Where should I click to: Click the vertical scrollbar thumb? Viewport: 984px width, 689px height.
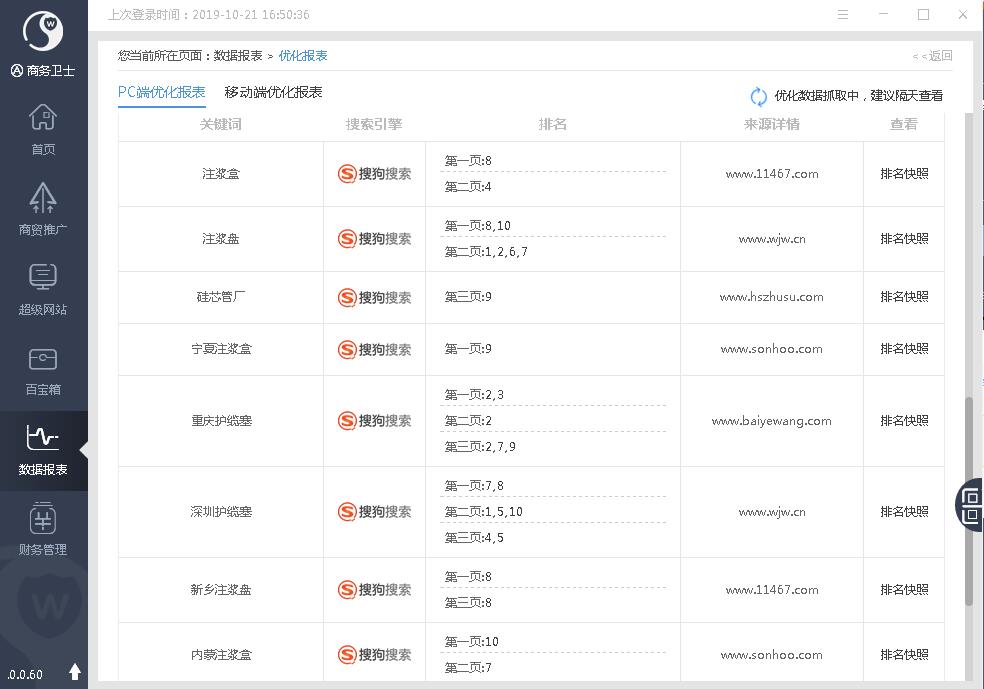(x=968, y=500)
